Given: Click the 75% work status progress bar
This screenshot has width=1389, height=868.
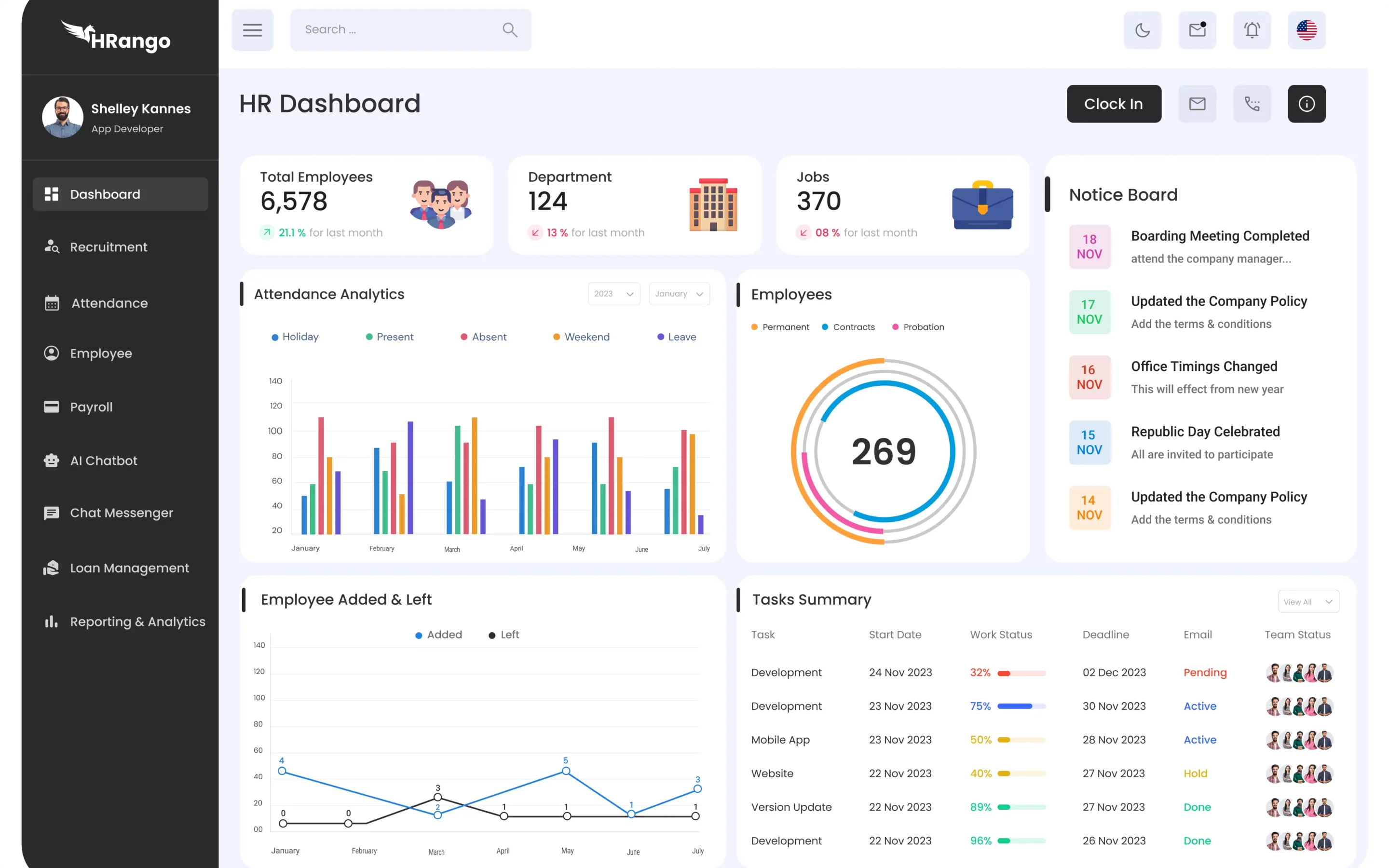Looking at the screenshot, I should [1021, 706].
